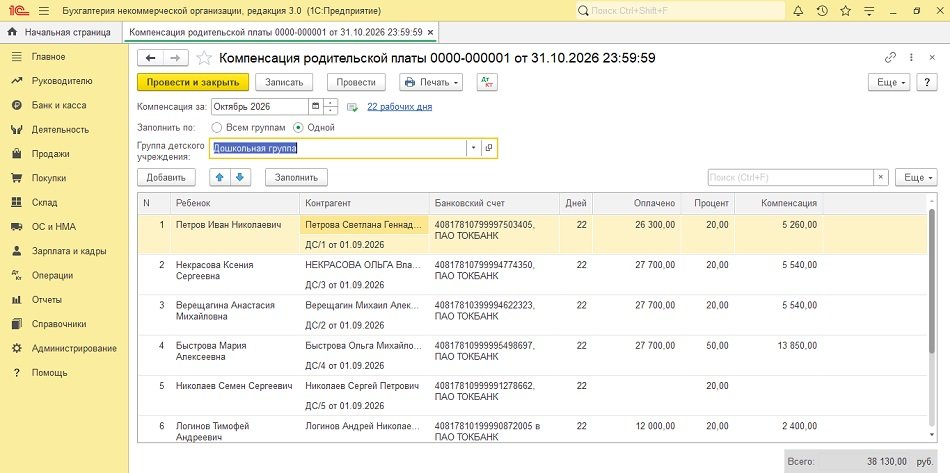Open Главное section in sidebar

pos(48,57)
